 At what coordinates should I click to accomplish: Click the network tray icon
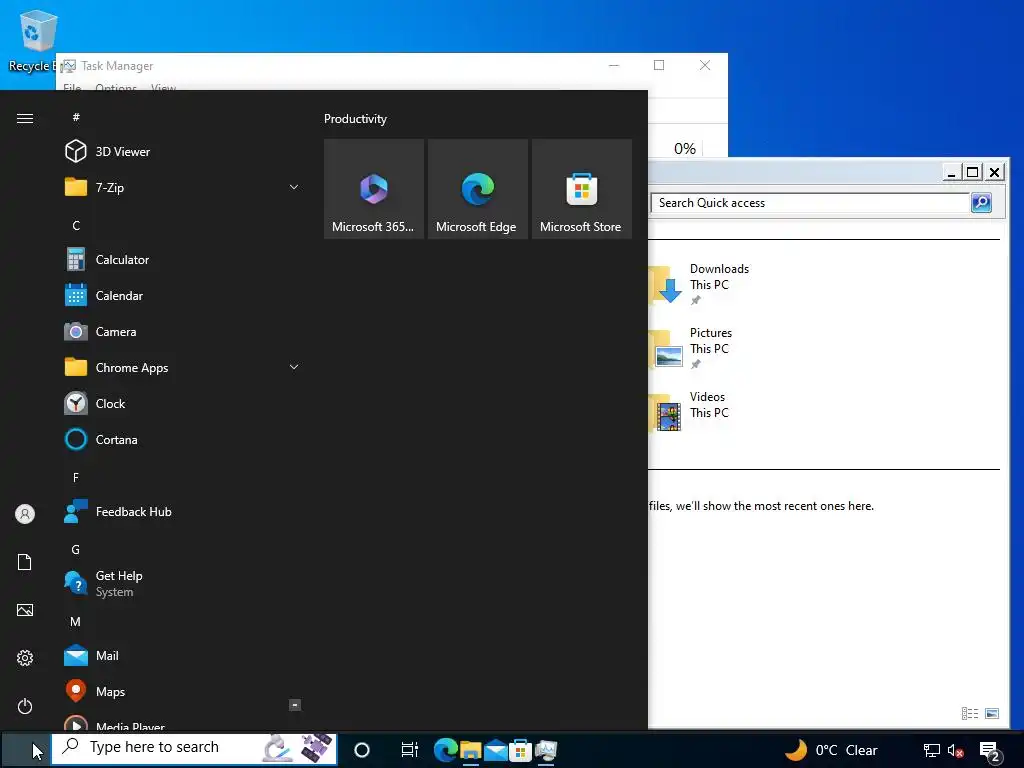pos(932,751)
